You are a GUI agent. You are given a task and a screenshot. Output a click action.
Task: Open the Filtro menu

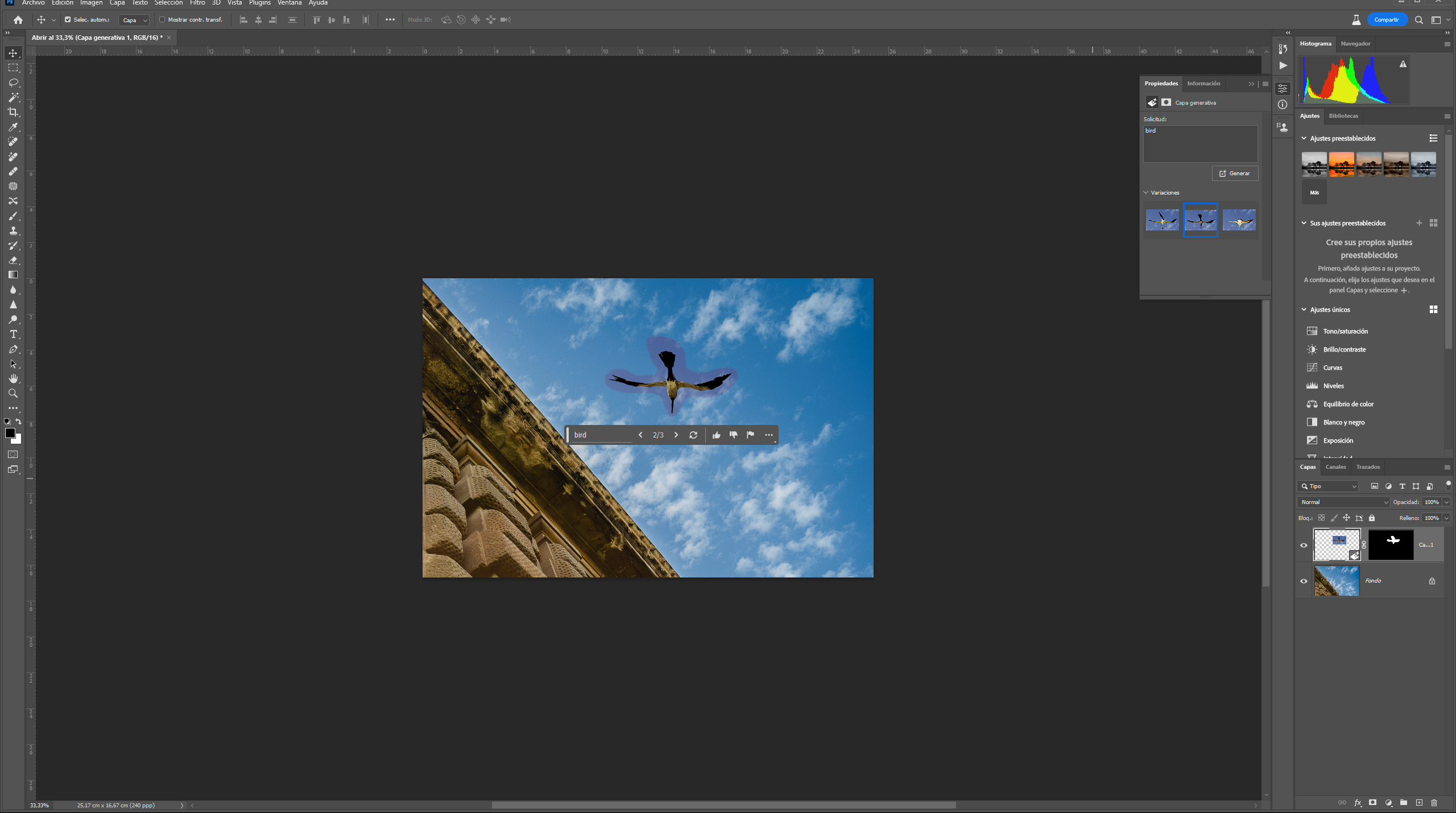point(197,3)
